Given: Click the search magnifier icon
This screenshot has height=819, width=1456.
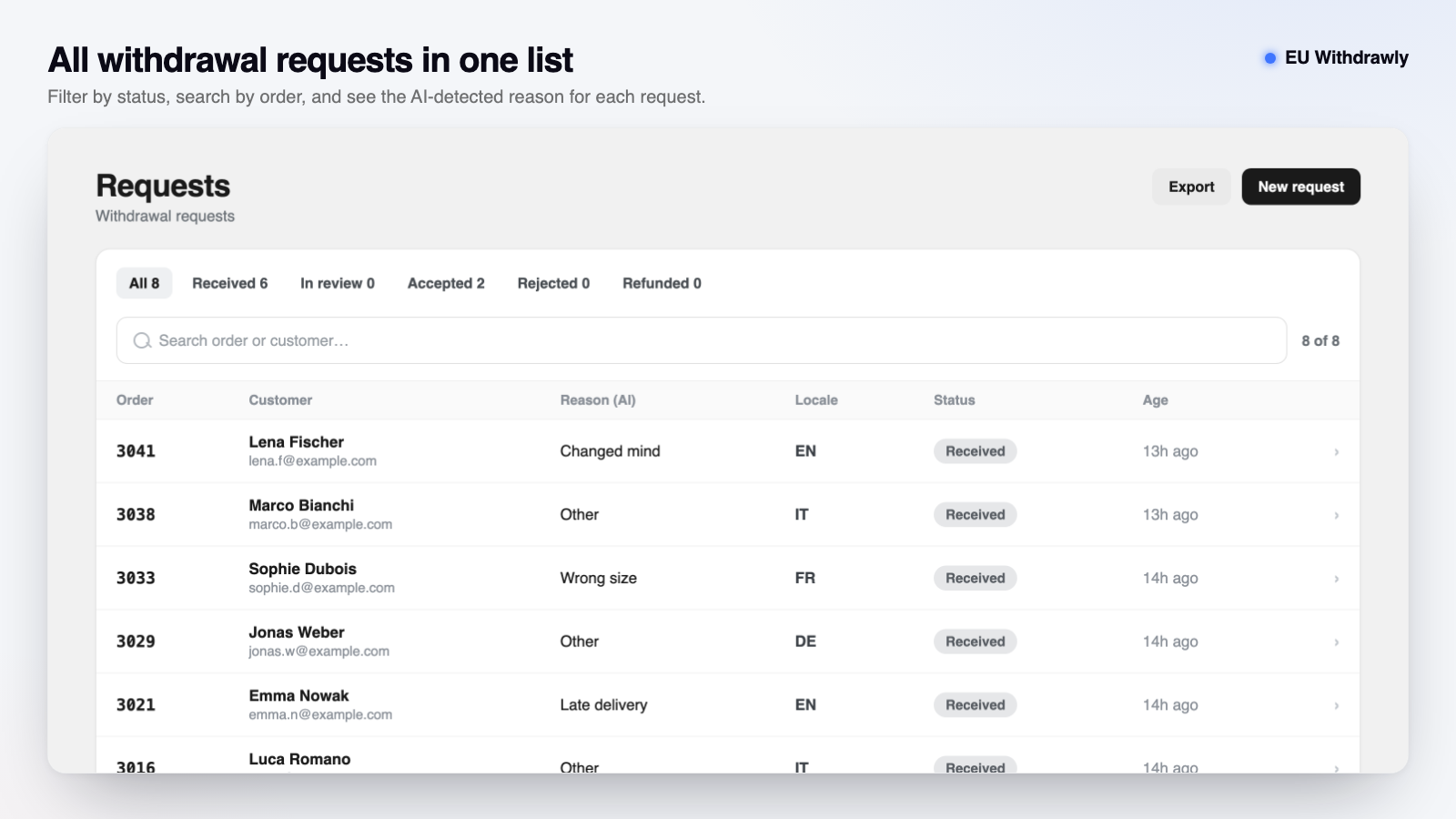Looking at the screenshot, I should [x=142, y=340].
